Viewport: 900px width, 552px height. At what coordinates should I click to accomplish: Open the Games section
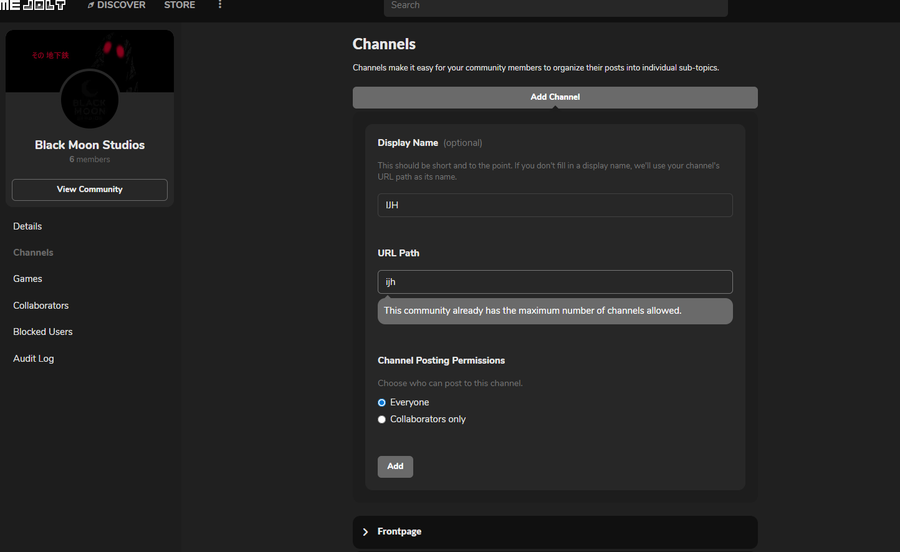coord(28,279)
